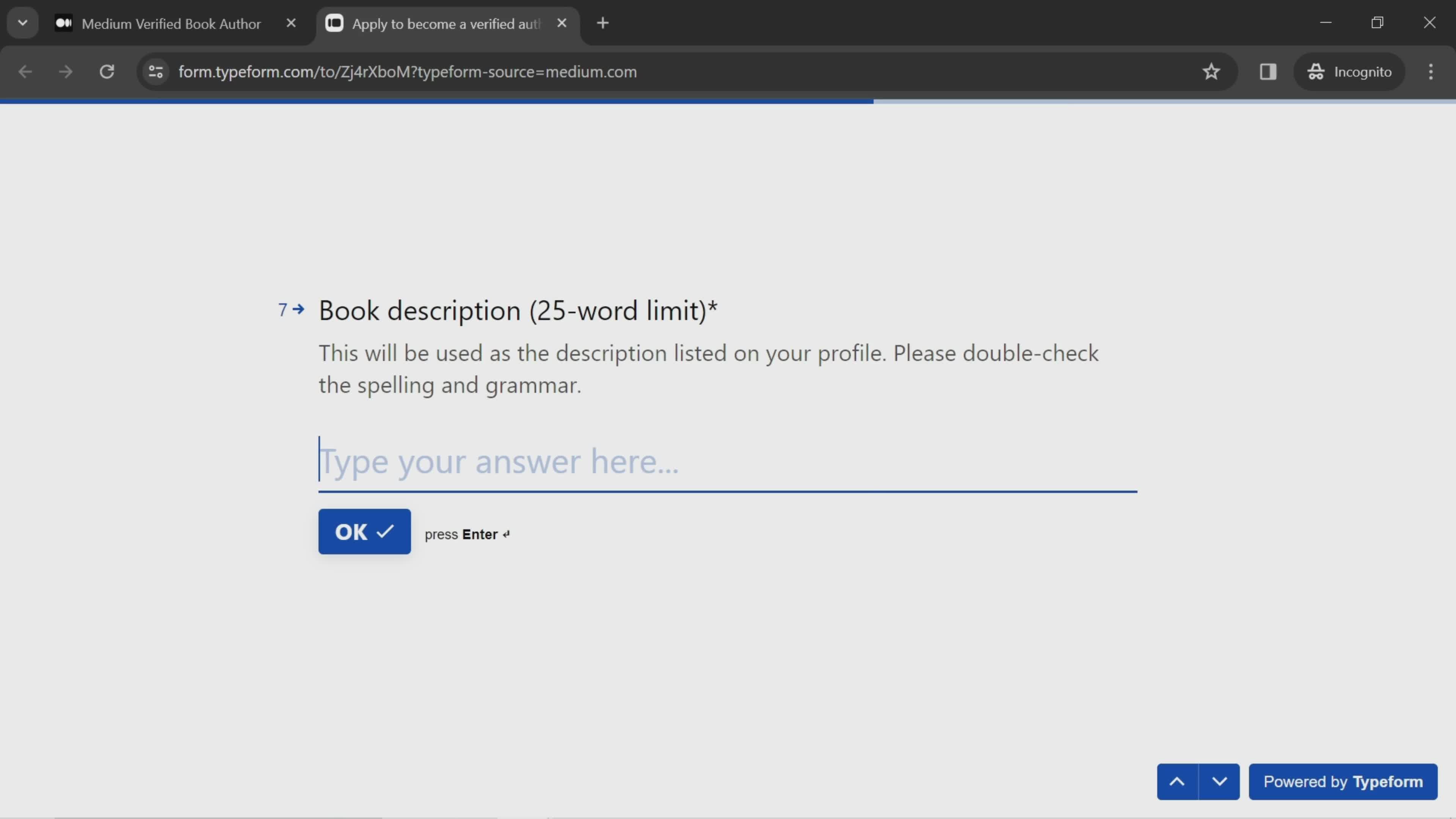This screenshot has height=819, width=1456.
Task: Click the form progress bar
Action: pyautogui.click(x=728, y=102)
